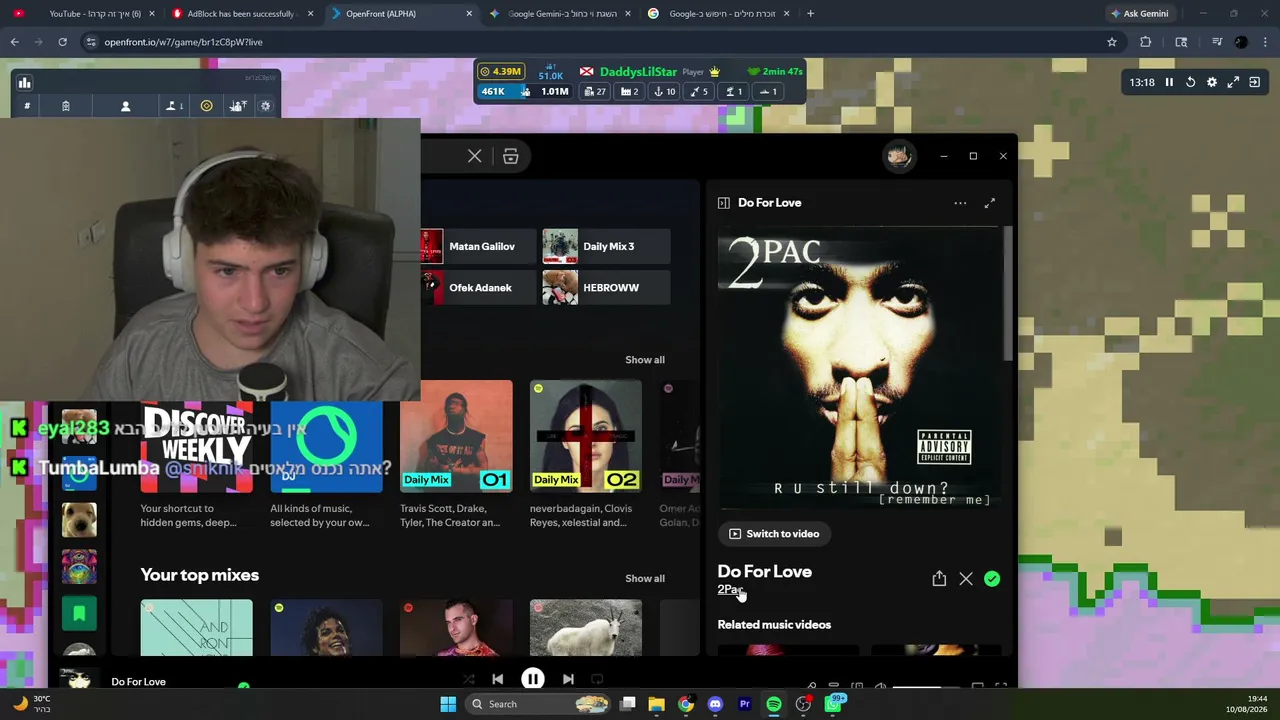1280x720 pixels.
Task: Open OpenFront game settings gear
Action: click(x=1212, y=82)
